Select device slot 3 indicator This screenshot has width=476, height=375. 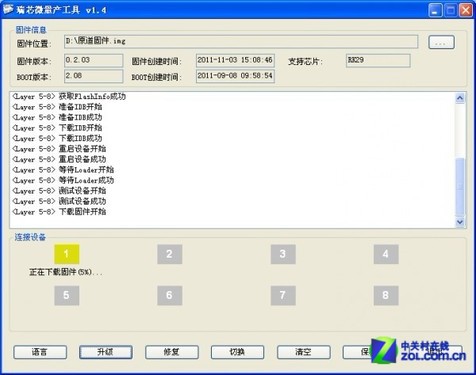click(283, 254)
